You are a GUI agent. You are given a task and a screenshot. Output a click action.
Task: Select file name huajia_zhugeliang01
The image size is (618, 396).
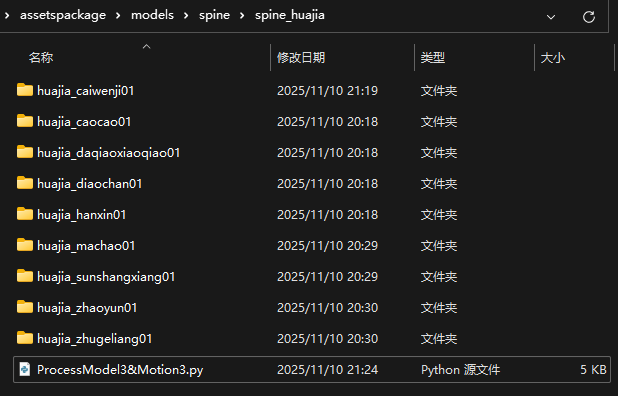click(x=95, y=339)
